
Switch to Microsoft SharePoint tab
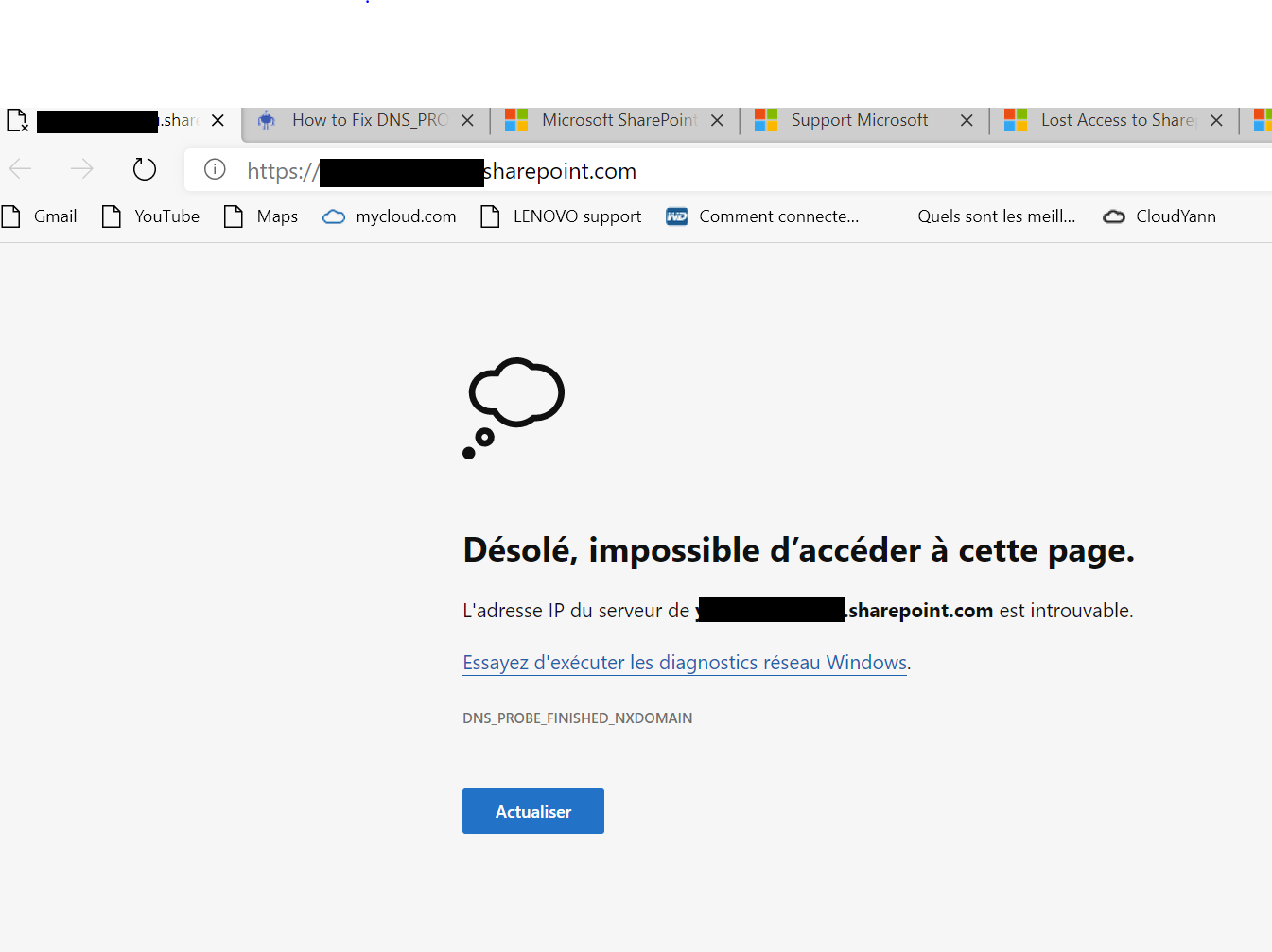605,120
